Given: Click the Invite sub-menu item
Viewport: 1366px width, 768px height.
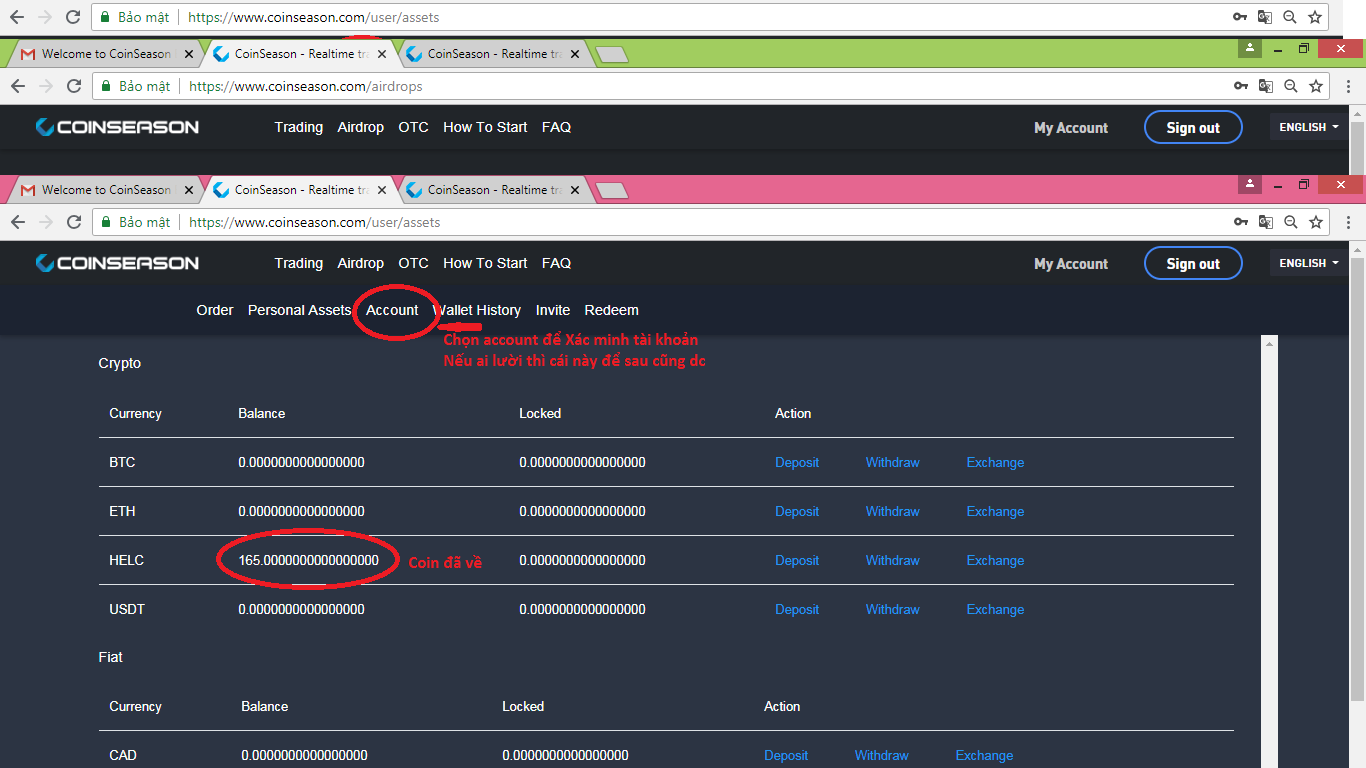Looking at the screenshot, I should 552,310.
